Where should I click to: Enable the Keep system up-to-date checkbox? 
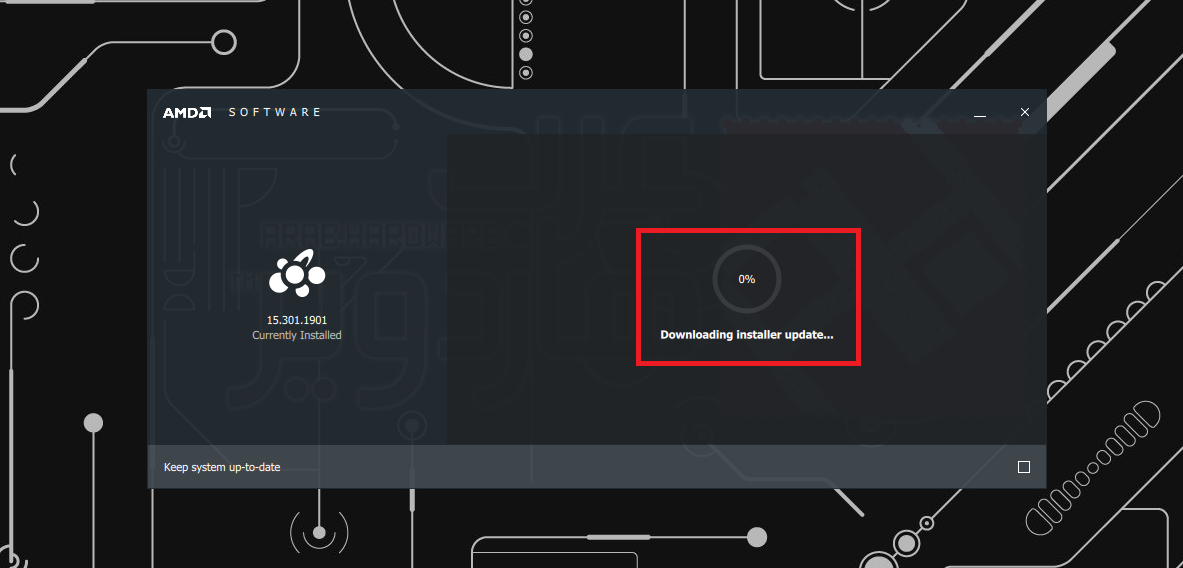pyautogui.click(x=1024, y=467)
